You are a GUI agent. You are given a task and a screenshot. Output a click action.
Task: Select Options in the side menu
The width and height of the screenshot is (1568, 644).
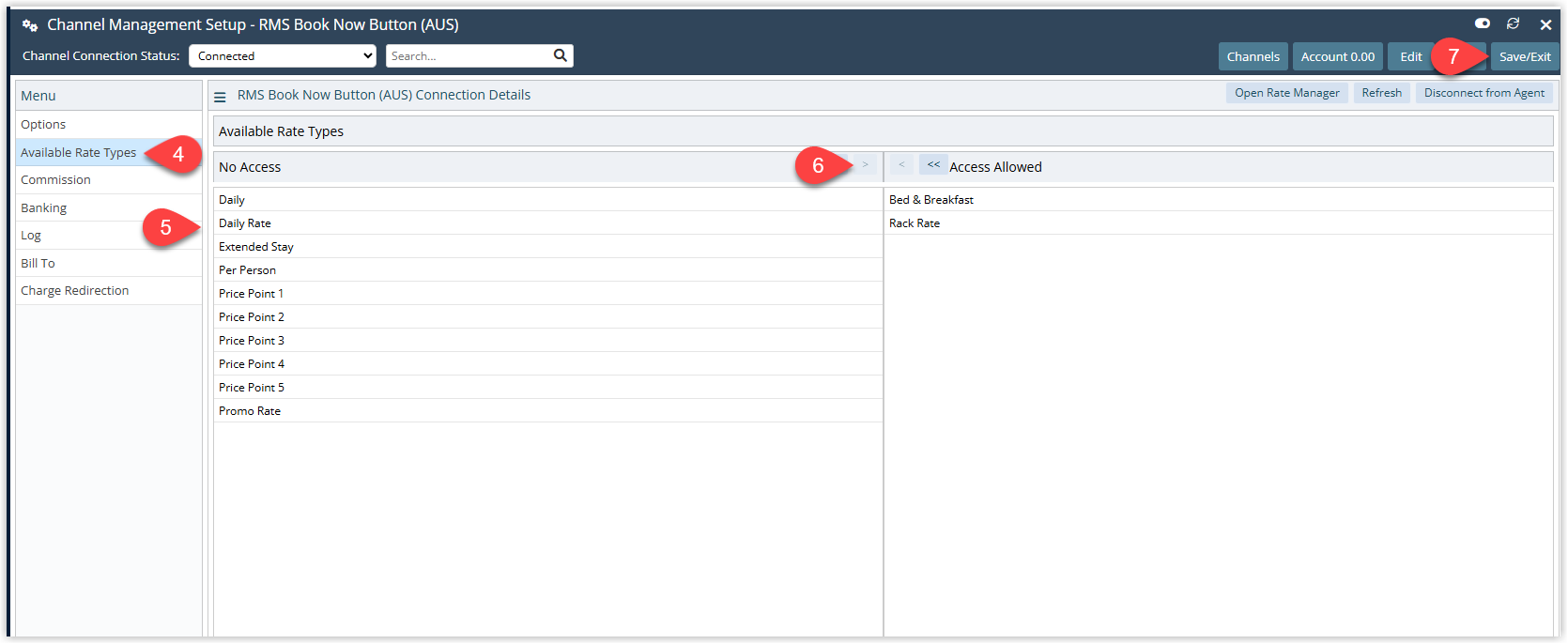click(x=109, y=124)
